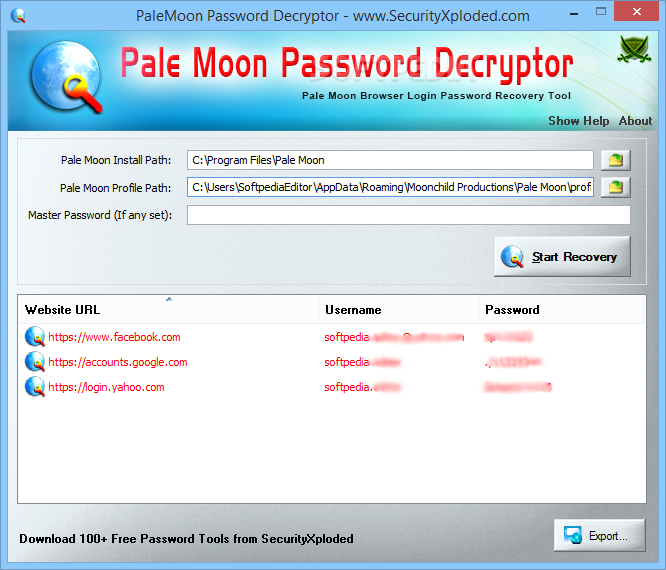The image size is (666, 570).
Task: Close the PaleMoon Password Decryptor window
Action: point(636,12)
